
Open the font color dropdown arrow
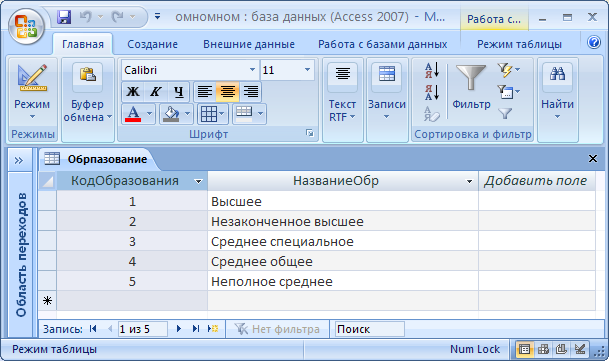click(x=150, y=114)
